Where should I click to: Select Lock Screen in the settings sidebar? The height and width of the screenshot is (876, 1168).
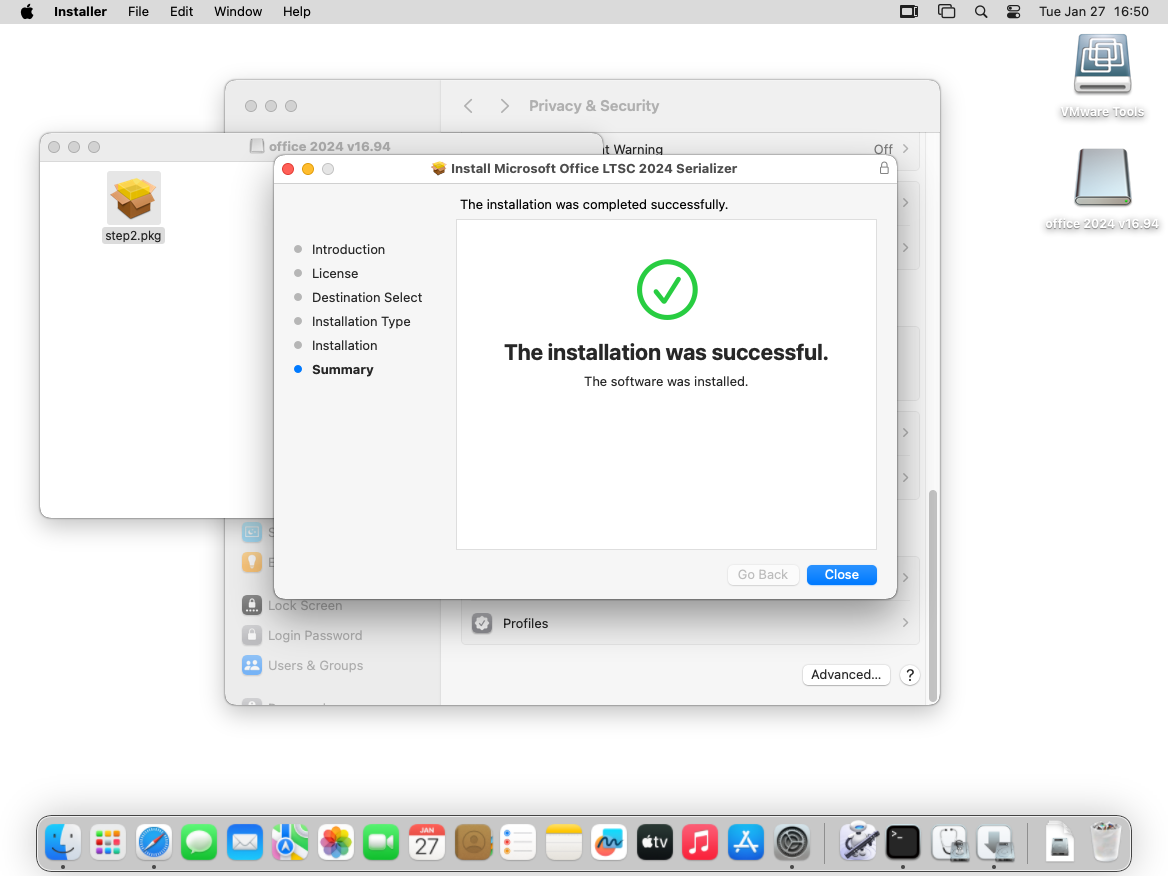coord(304,605)
